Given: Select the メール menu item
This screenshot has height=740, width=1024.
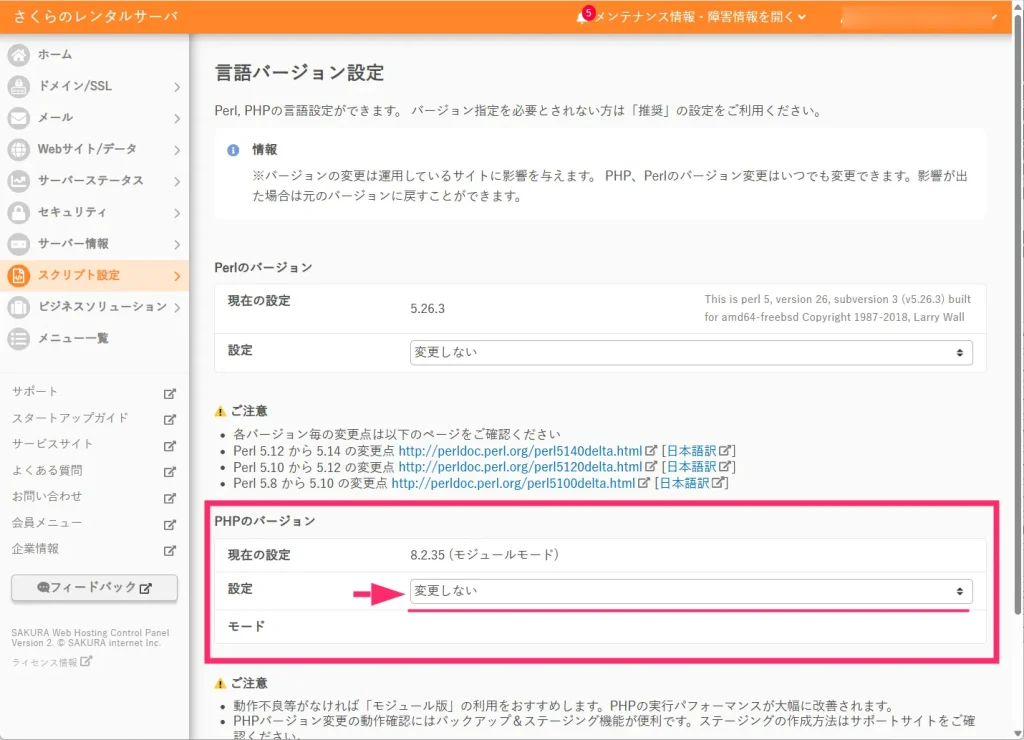Looking at the screenshot, I should 95,118.
